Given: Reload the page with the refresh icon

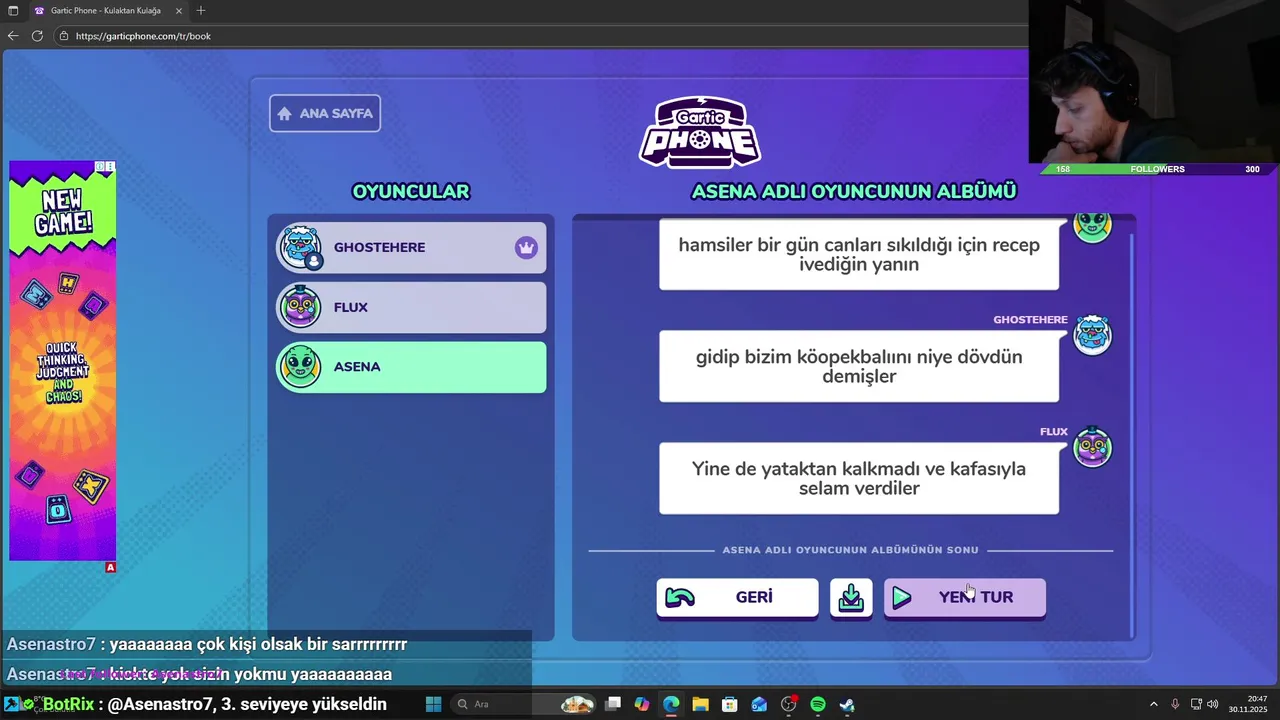Looking at the screenshot, I should pyautogui.click(x=37, y=35).
